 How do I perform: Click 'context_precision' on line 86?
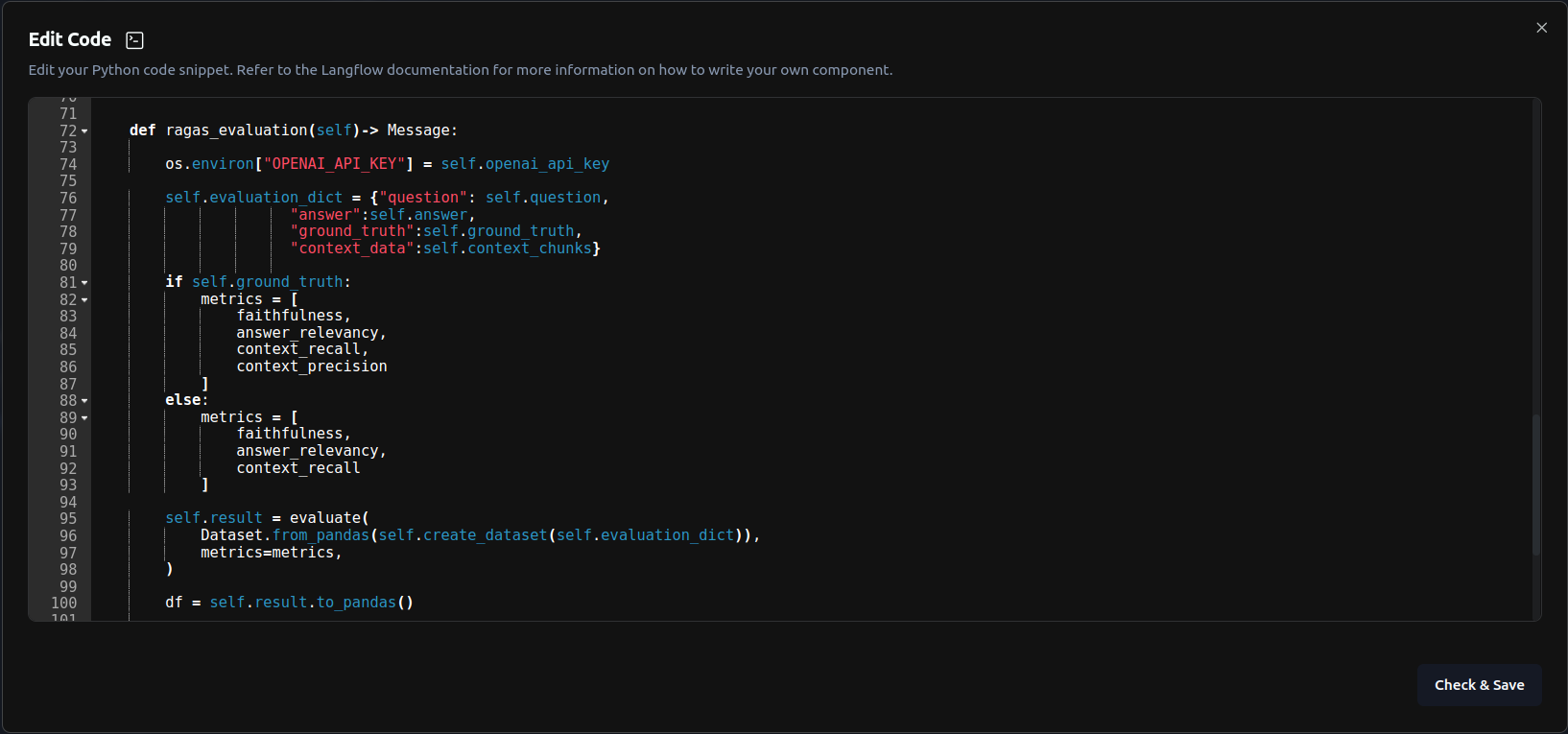[312, 367]
